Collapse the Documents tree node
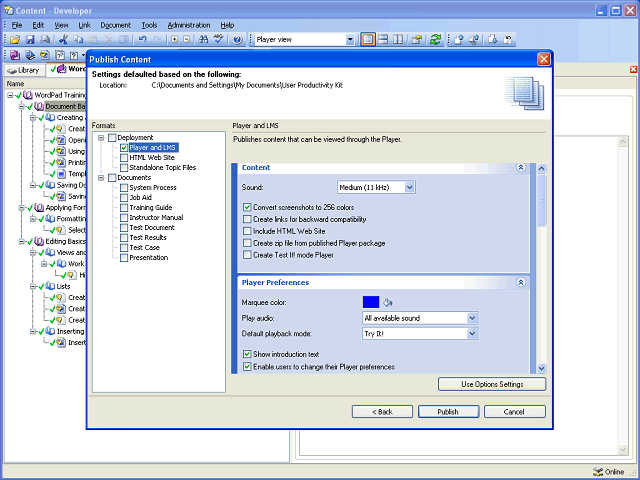The height and width of the screenshot is (480, 640). tap(101, 178)
